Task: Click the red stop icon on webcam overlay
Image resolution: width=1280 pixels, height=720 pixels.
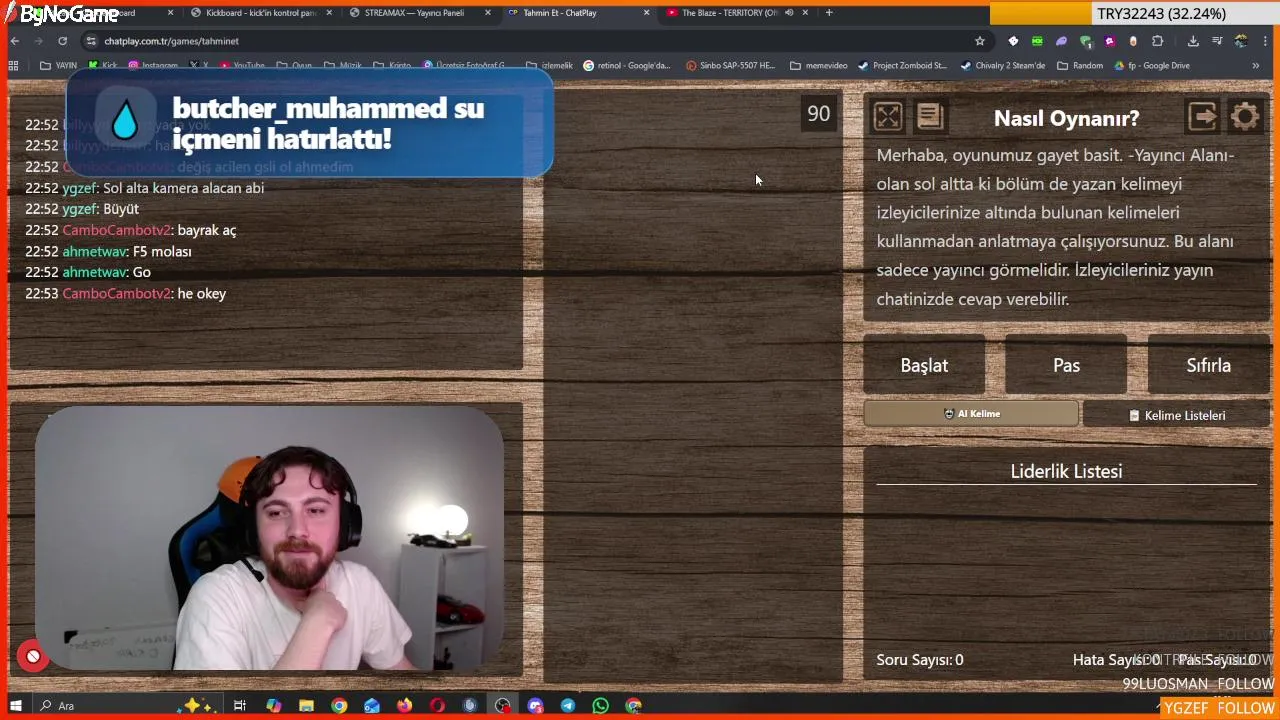Action: [x=33, y=657]
